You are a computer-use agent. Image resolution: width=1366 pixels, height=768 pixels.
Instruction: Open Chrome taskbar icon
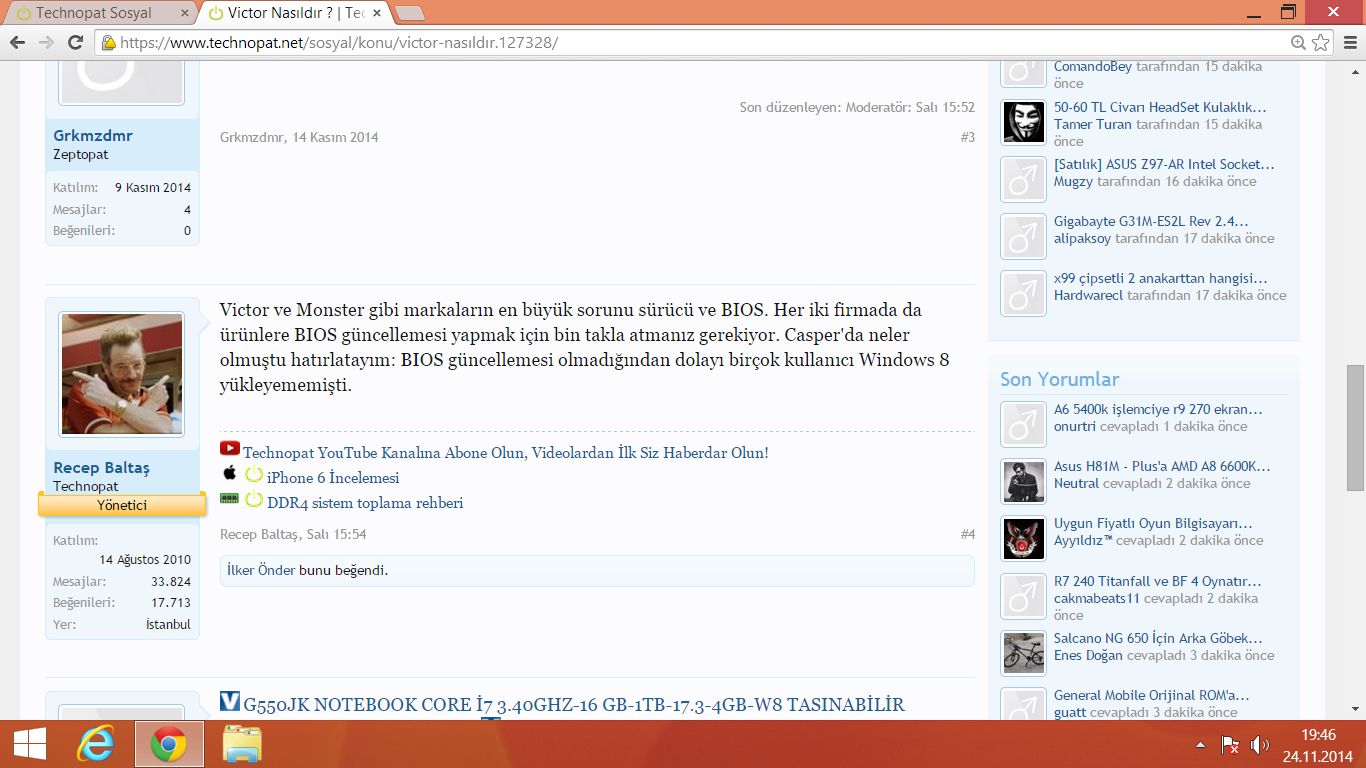pos(169,744)
